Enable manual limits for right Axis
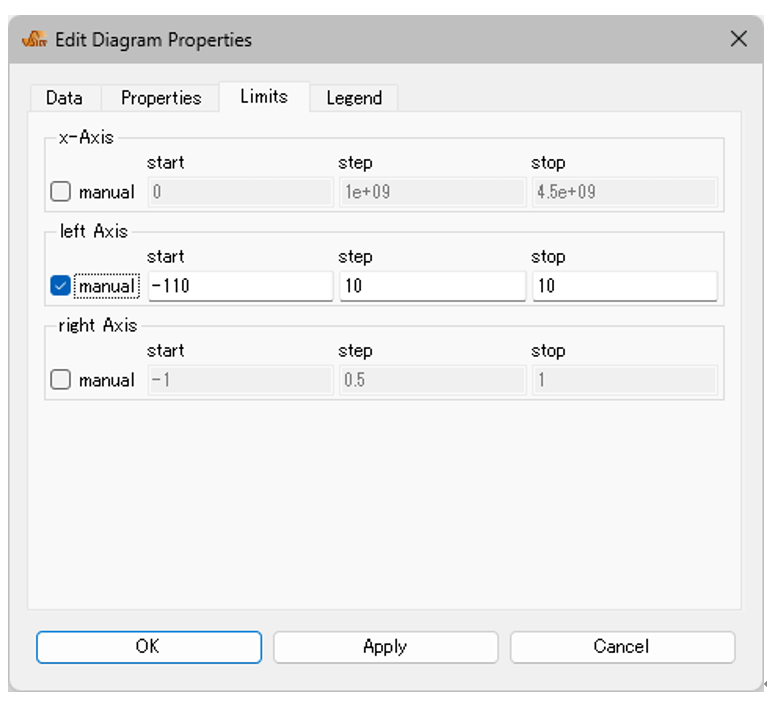Screen dimensions: 767x703 click(x=61, y=380)
